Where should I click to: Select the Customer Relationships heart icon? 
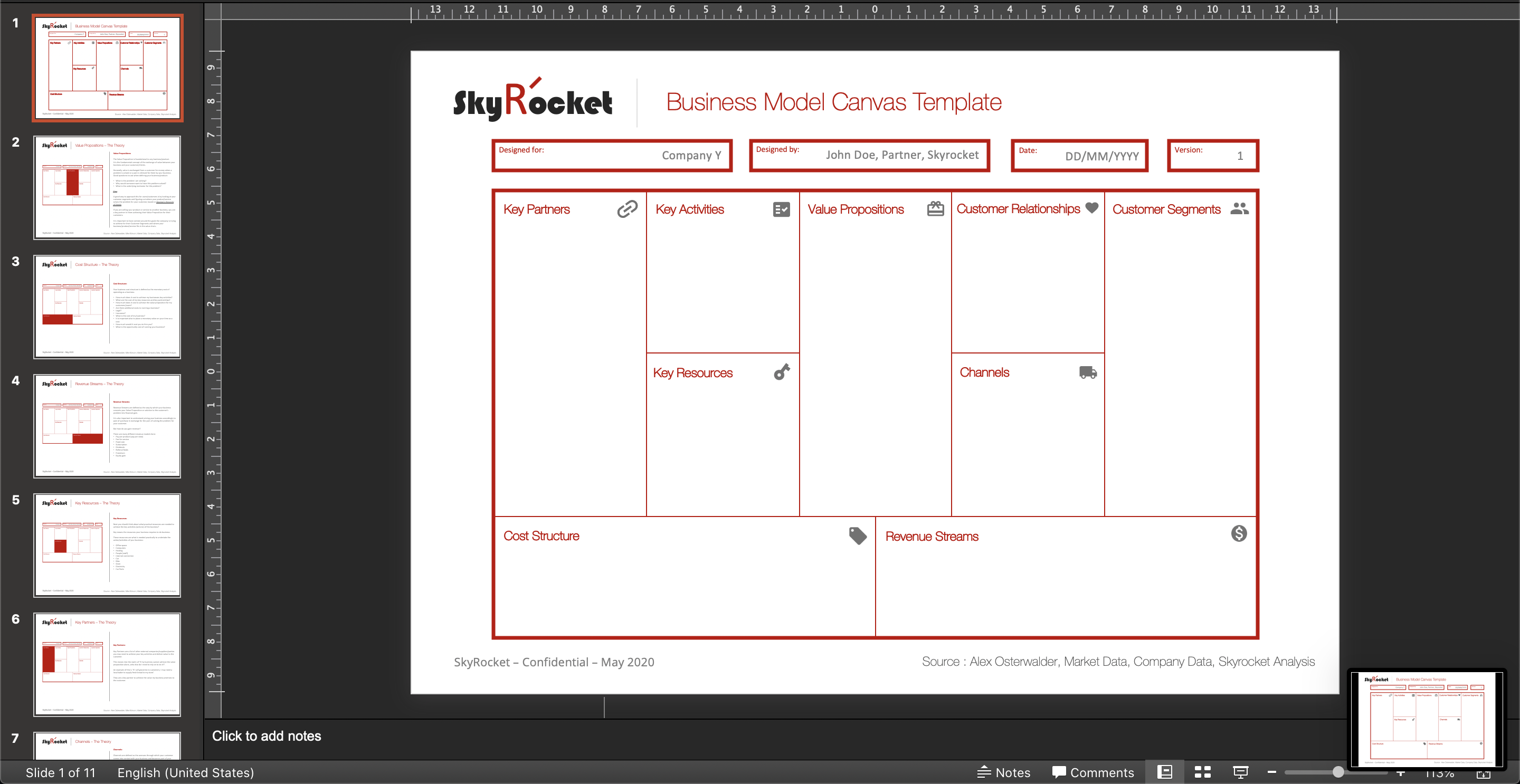coord(1092,208)
